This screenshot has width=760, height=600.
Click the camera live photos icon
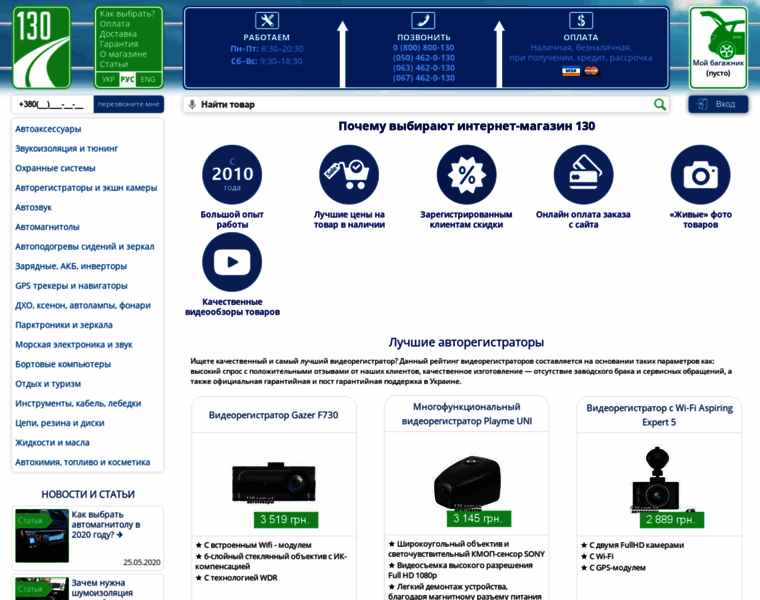(700, 174)
